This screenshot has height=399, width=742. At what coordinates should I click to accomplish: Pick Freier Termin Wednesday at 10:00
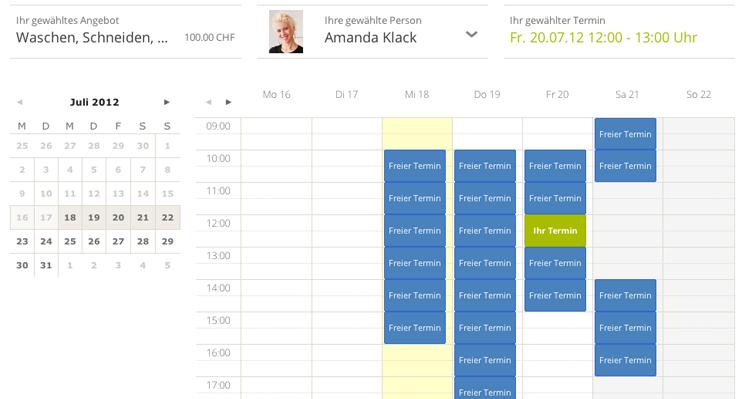415,166
